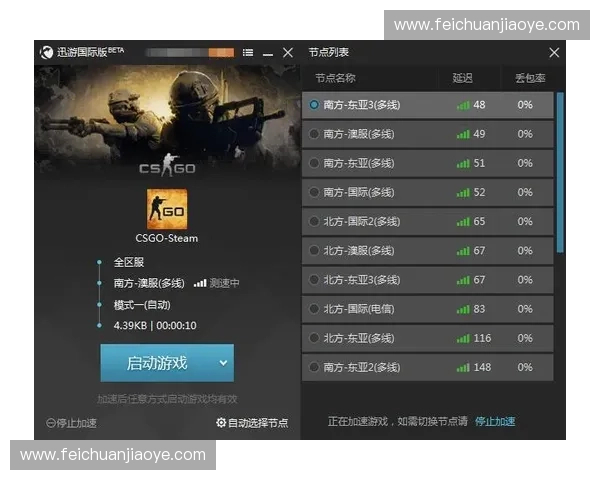
Task: Click the CSGO-Steam game icon
Action: (x=167, y=209)
